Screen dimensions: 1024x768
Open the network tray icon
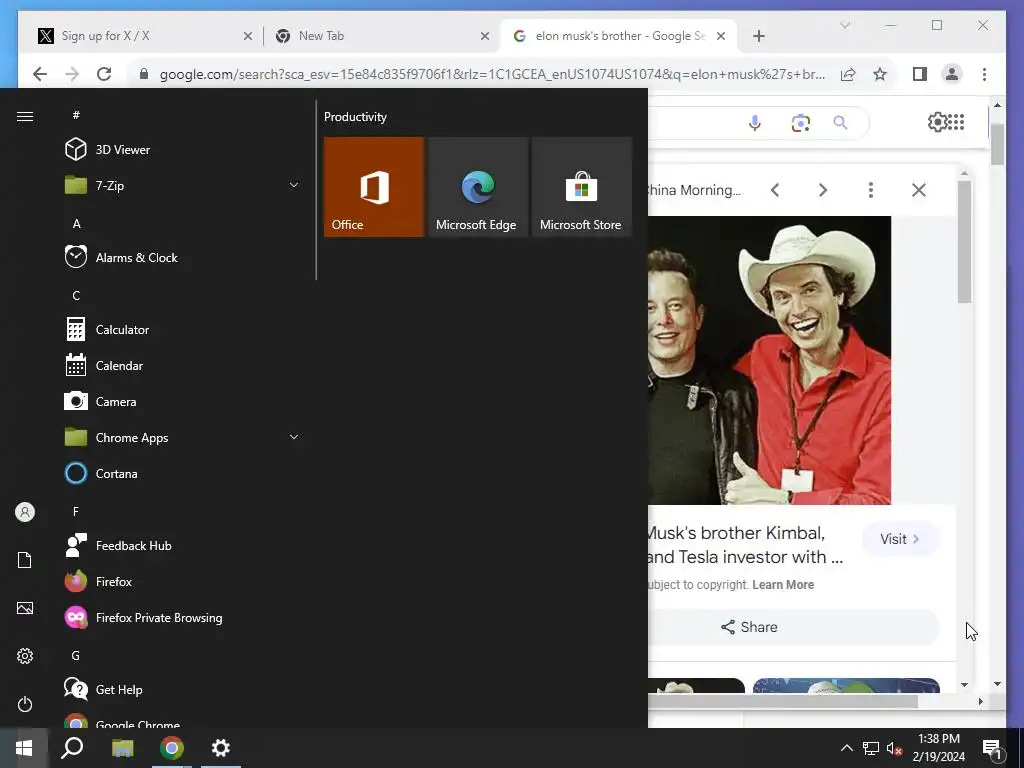pos(871,748)
